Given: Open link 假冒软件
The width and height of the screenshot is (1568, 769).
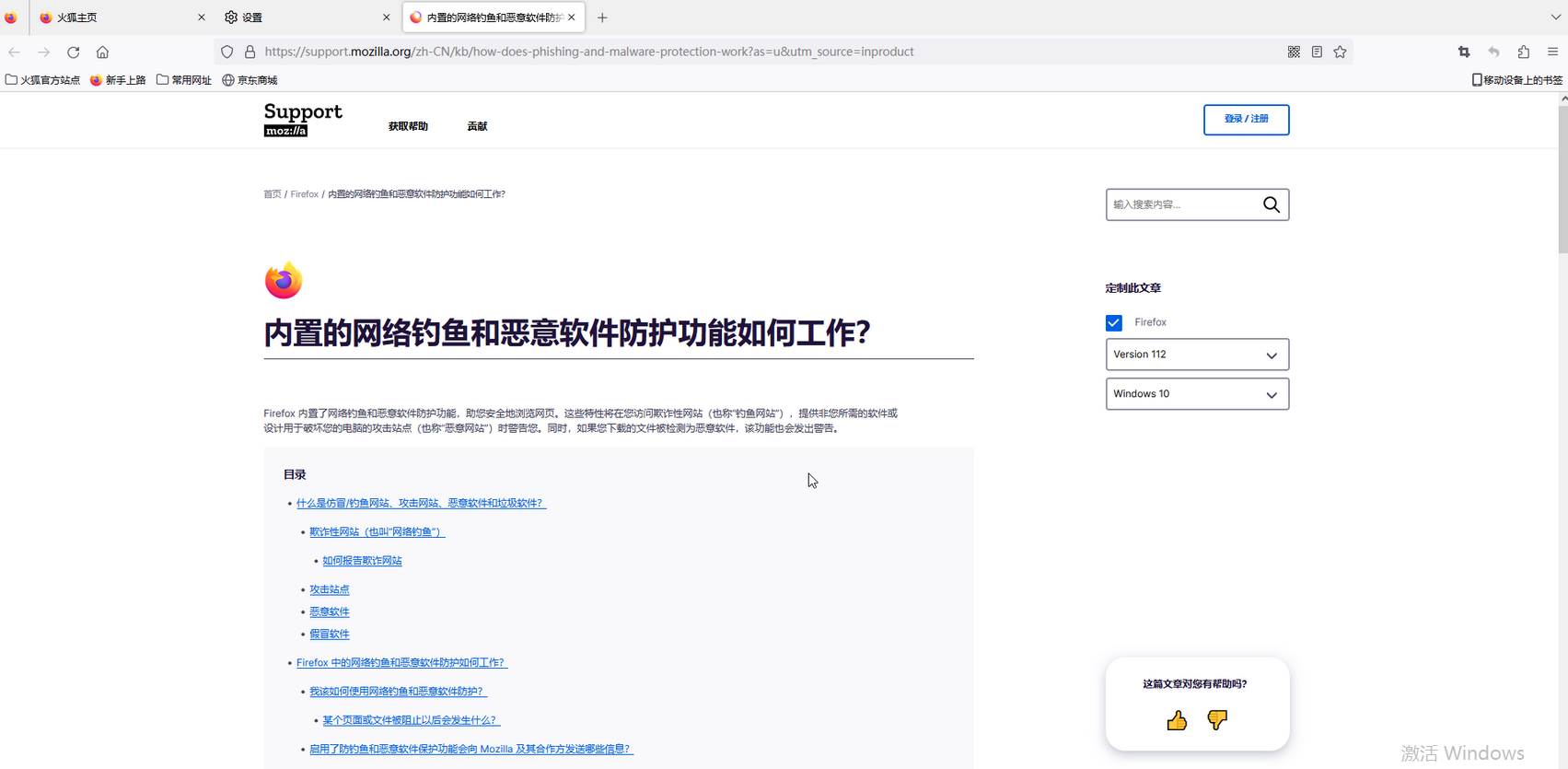Looking at the screenshot, I should 330,634.
